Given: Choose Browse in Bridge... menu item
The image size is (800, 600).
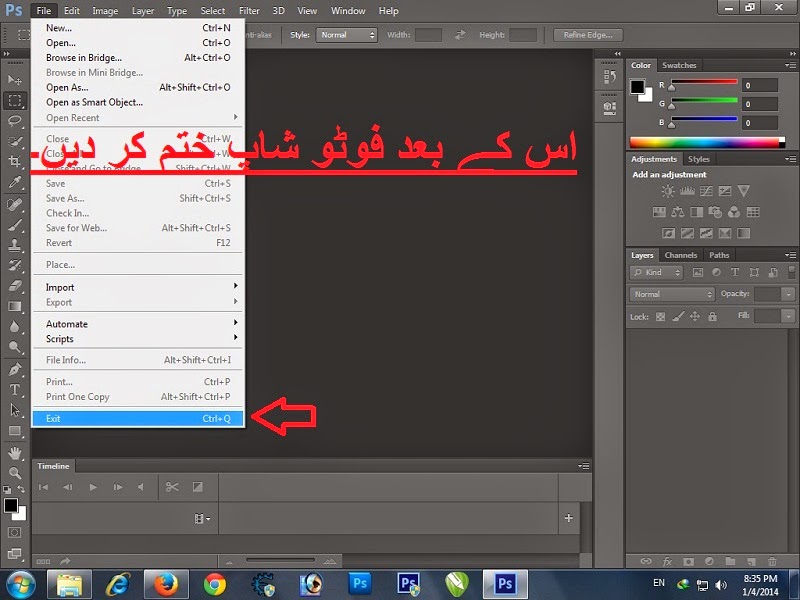Looking at the screenshot, I should 138,58.
